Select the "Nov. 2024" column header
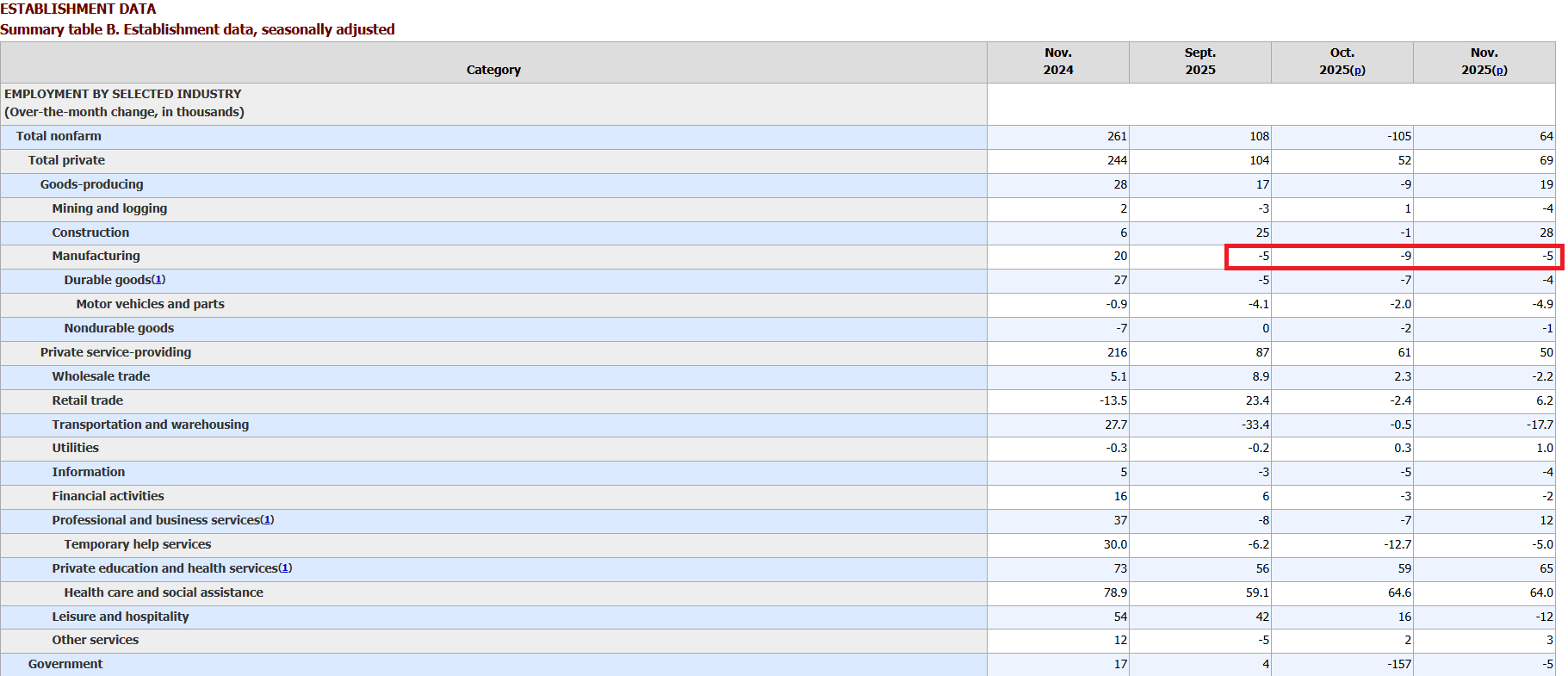The height and width of the screenshot is (676, 1568). click(1058, 61)
